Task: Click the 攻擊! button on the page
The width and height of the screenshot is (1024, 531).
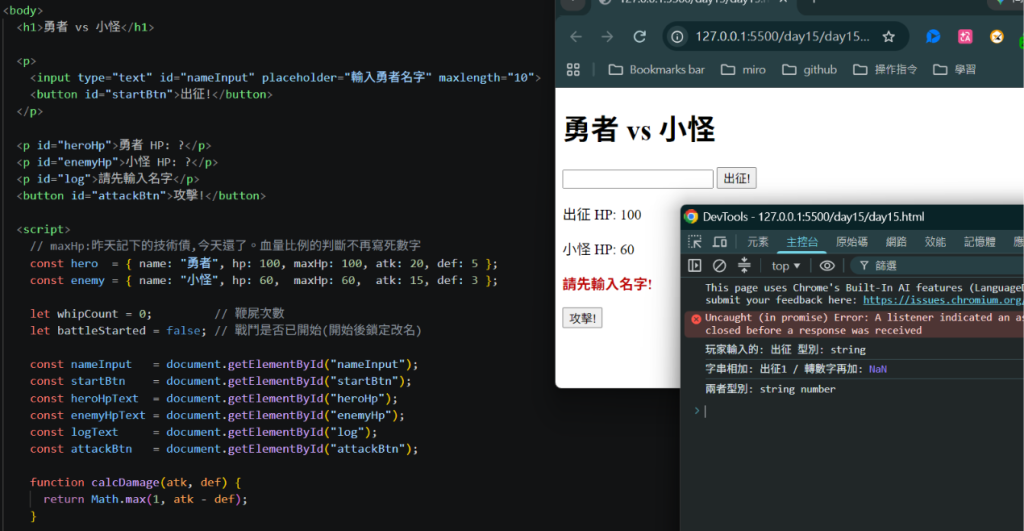Action: point(583,318)
